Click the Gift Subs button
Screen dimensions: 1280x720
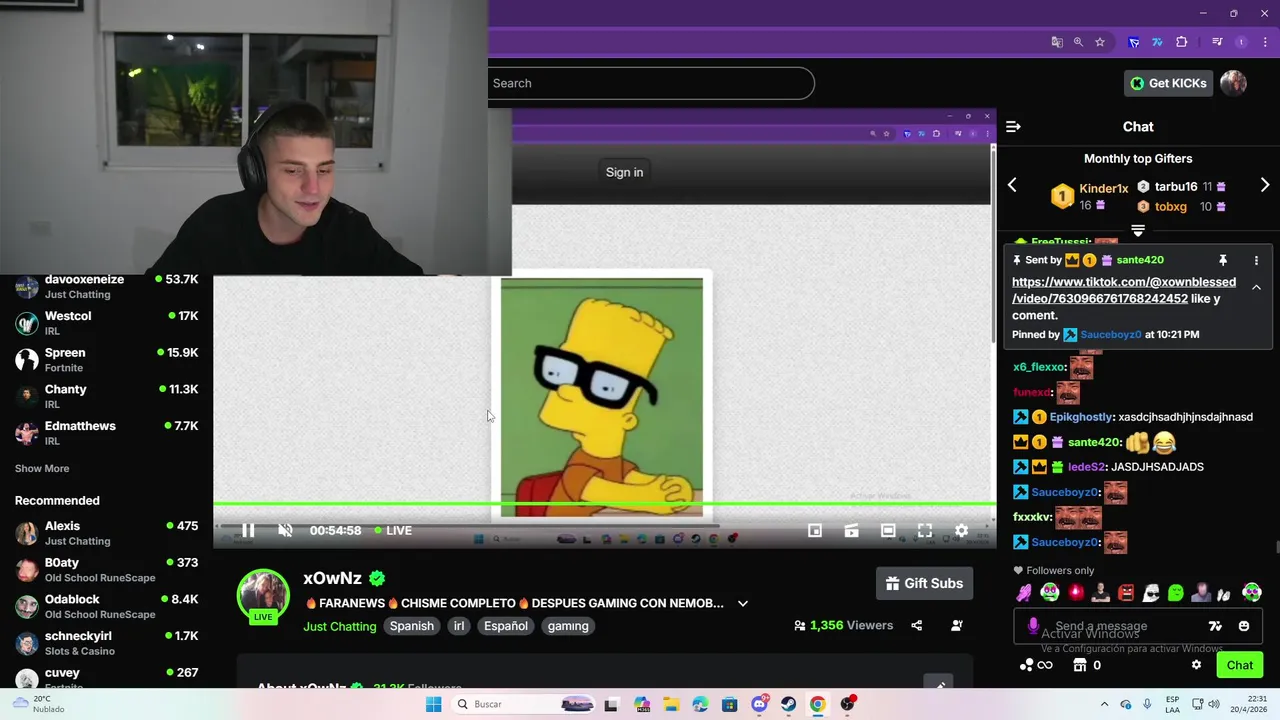(x=924, y=583)
